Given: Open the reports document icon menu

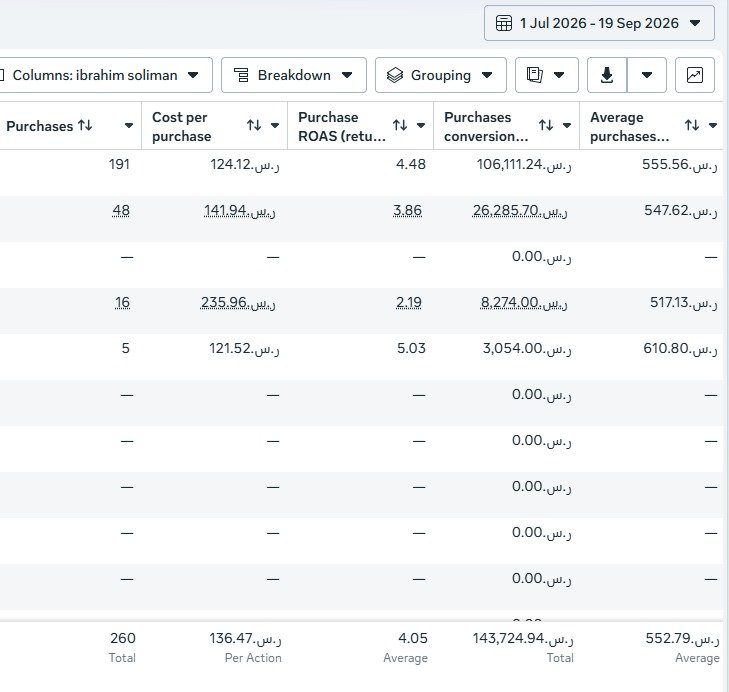Looking at the screenshot, I should (547, 75).
